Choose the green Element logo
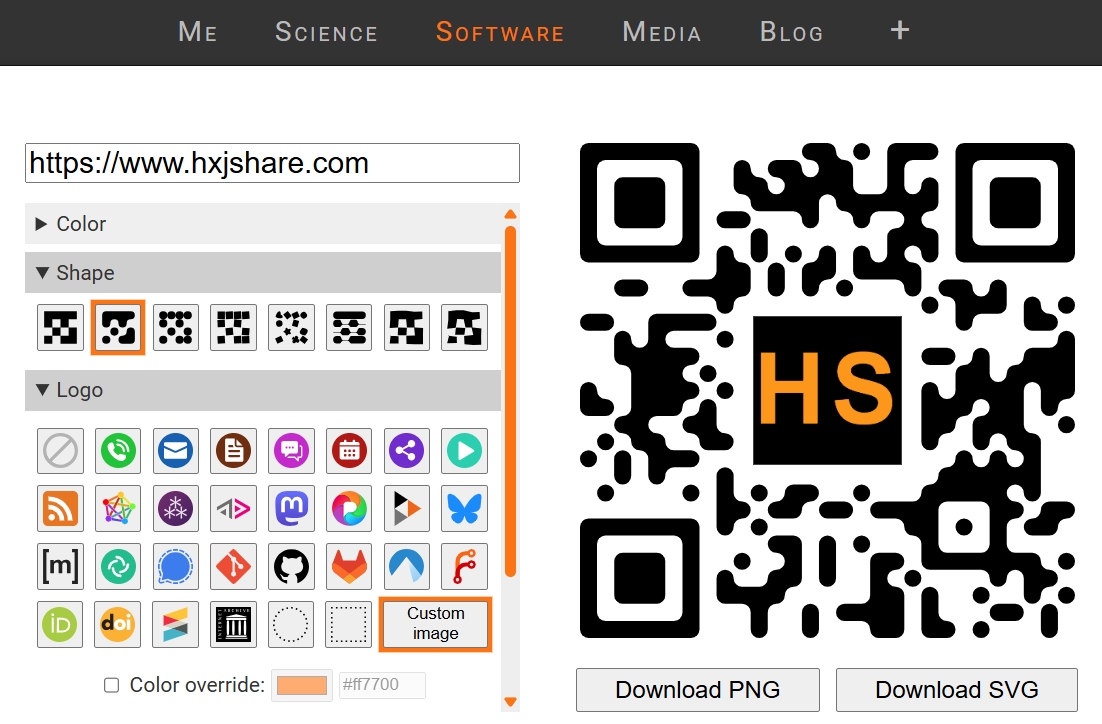The height and width of the screenshot is (724, 1102). pos(118,566)
